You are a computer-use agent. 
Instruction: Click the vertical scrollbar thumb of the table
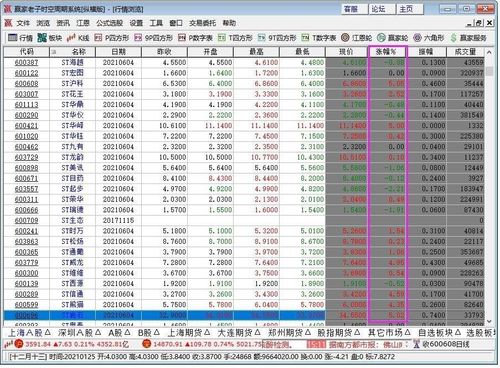pos(489,71)
